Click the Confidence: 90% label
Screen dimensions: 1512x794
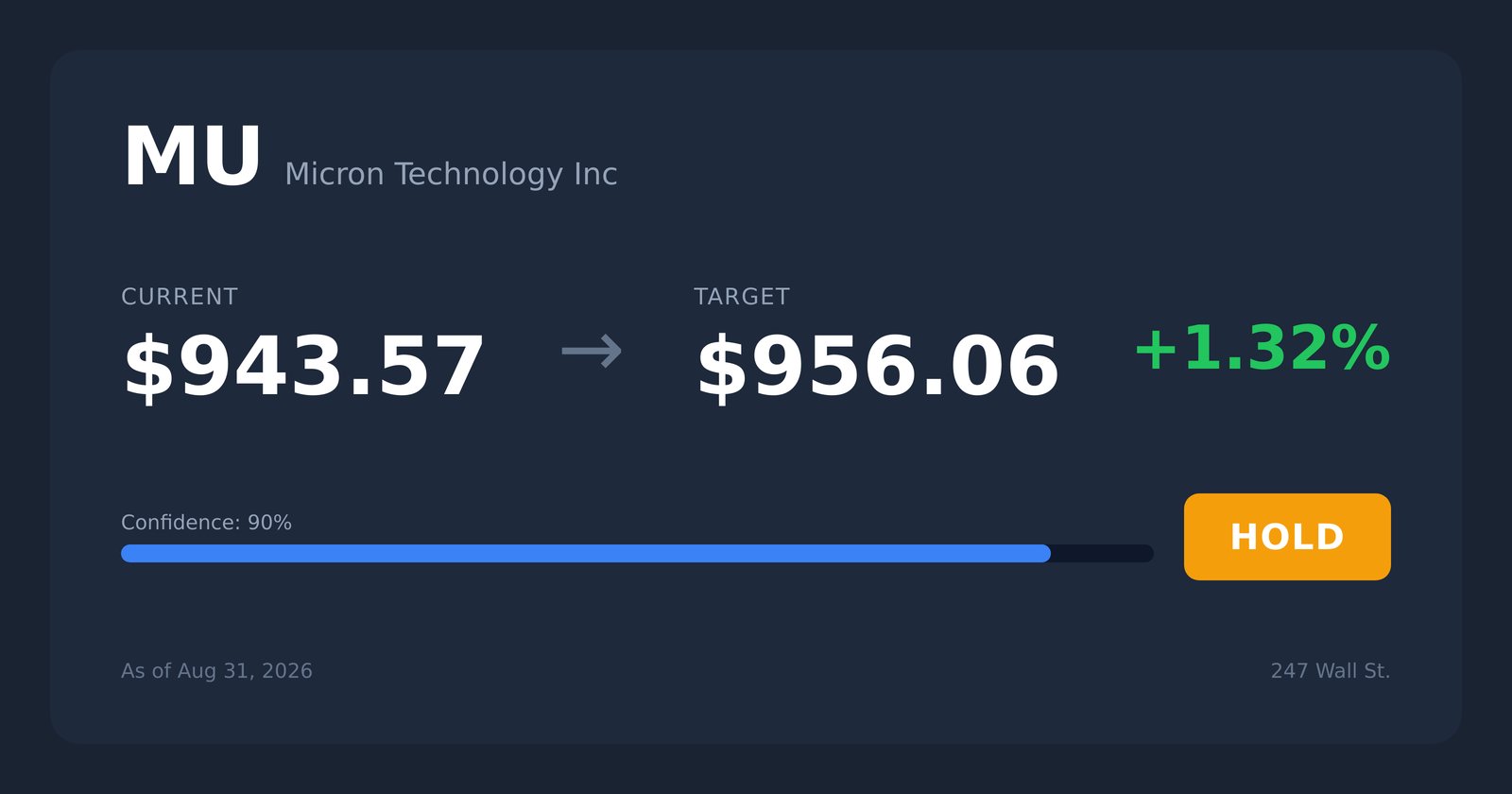pyautogui.click(x=206, y=523)
